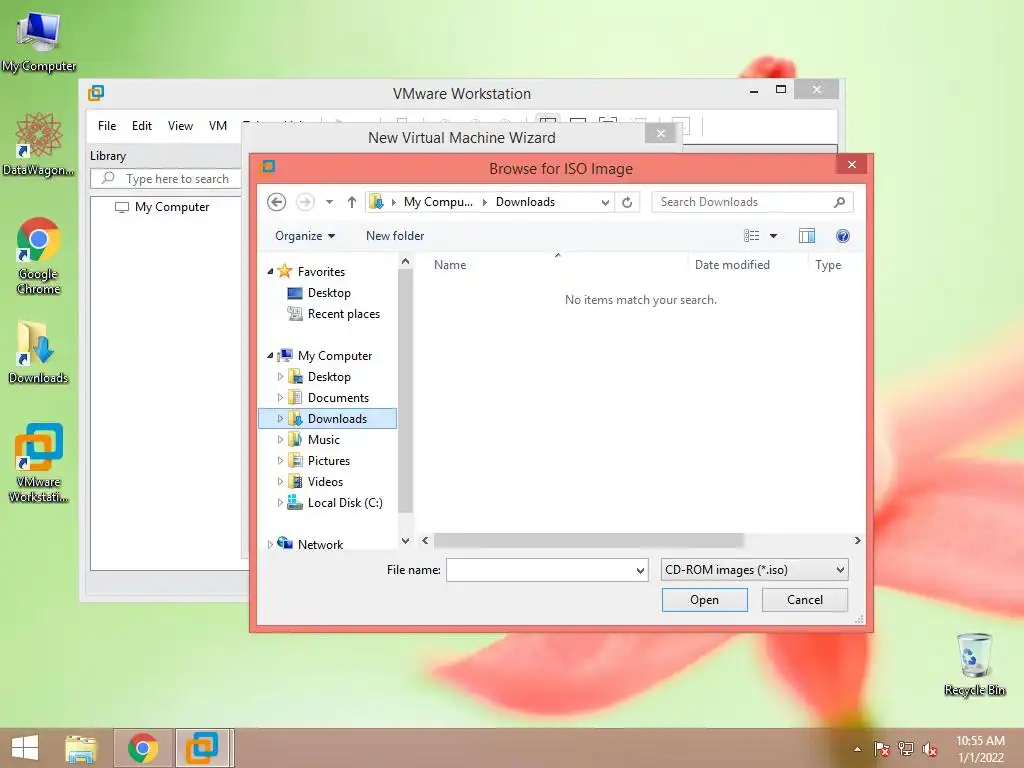Click the muted volume tray icon
The image size is (1024, 768).
click(x=930, y=749)
